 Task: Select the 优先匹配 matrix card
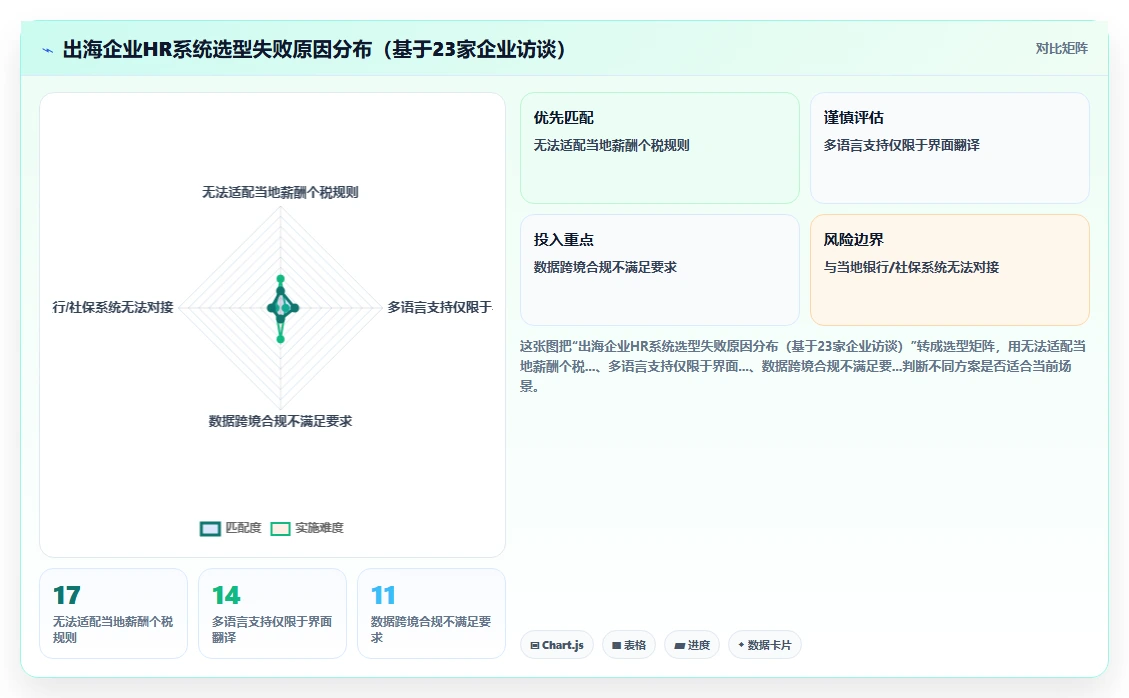pyautogui.click(x=660, y=148)
